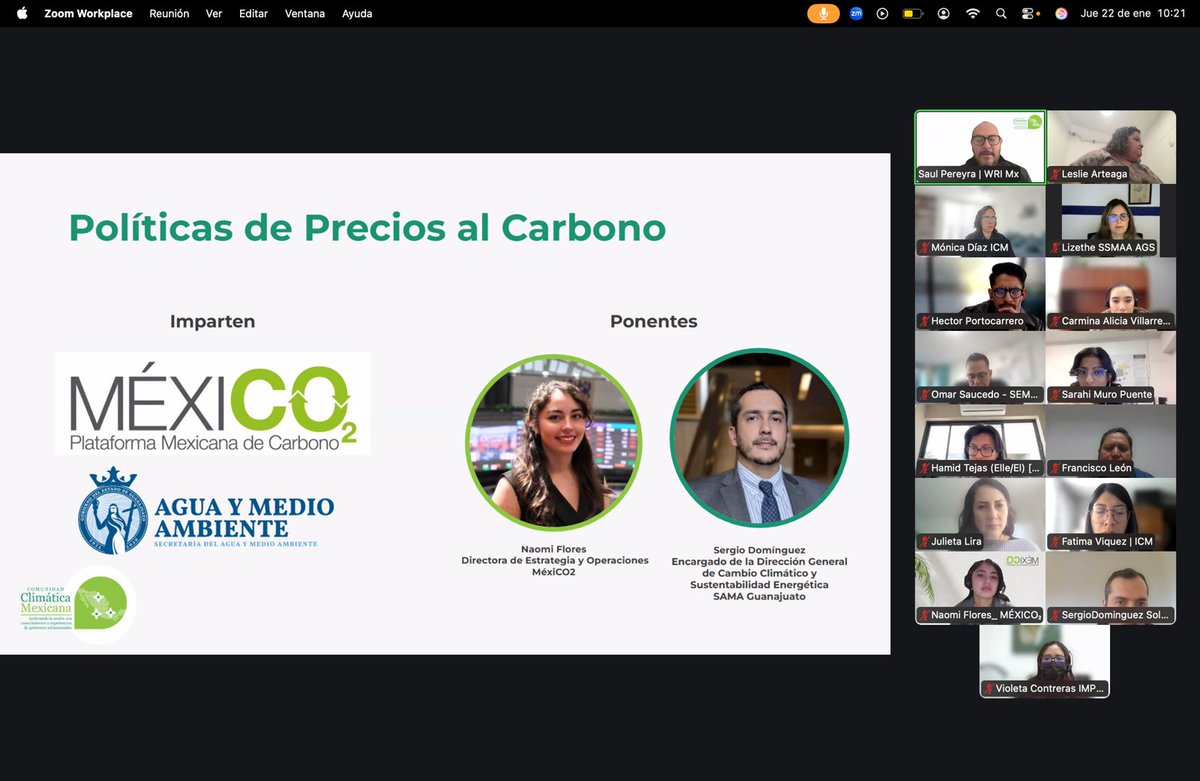This screenshot has height=781, width=1200.
Task: Open Spotlight search from the menu bar
Action: click(1001, 13)
